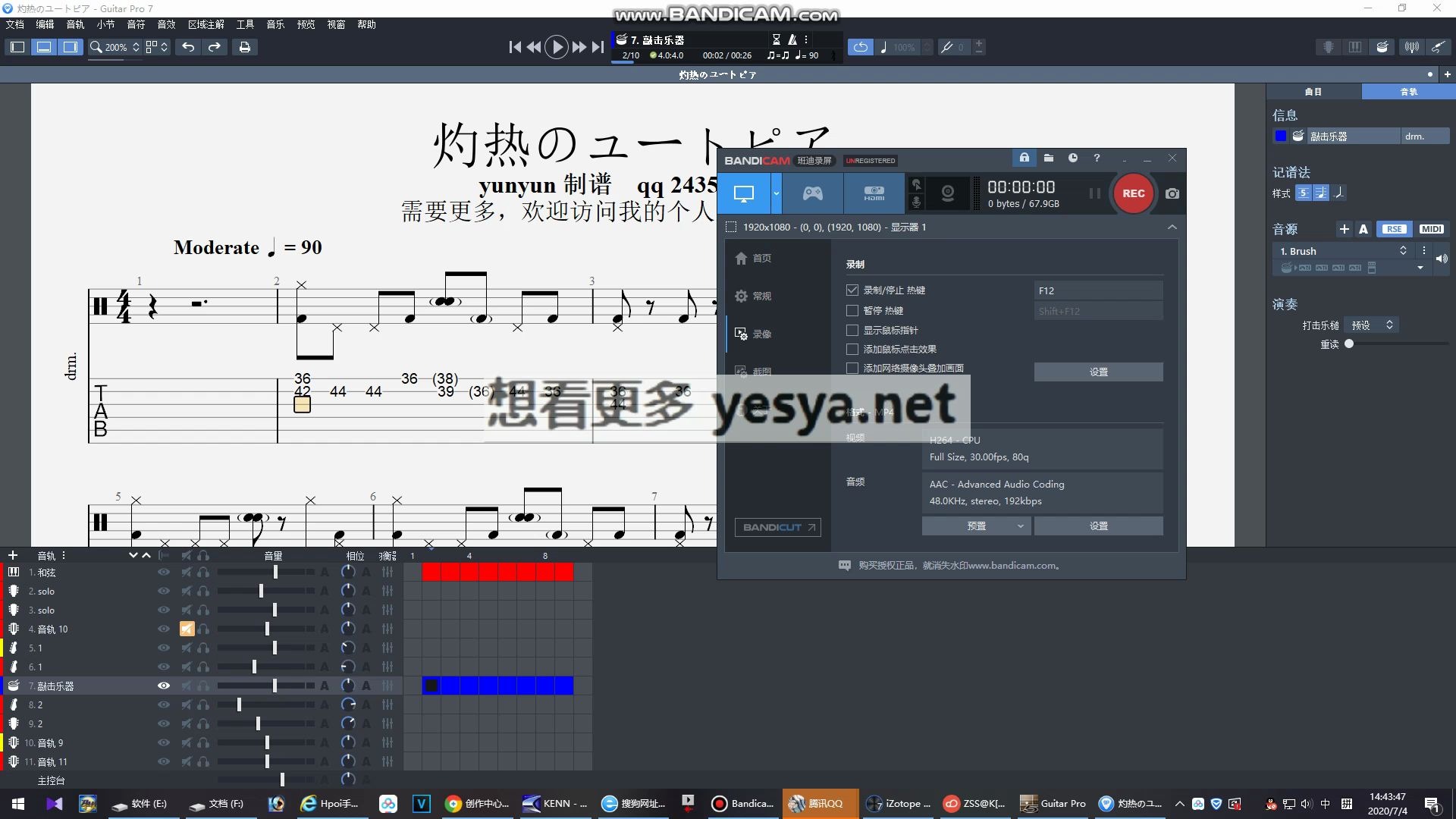Adjust the 重读 accent slider
This screenshot has height=819, width=1456.
coord(1349,344)
